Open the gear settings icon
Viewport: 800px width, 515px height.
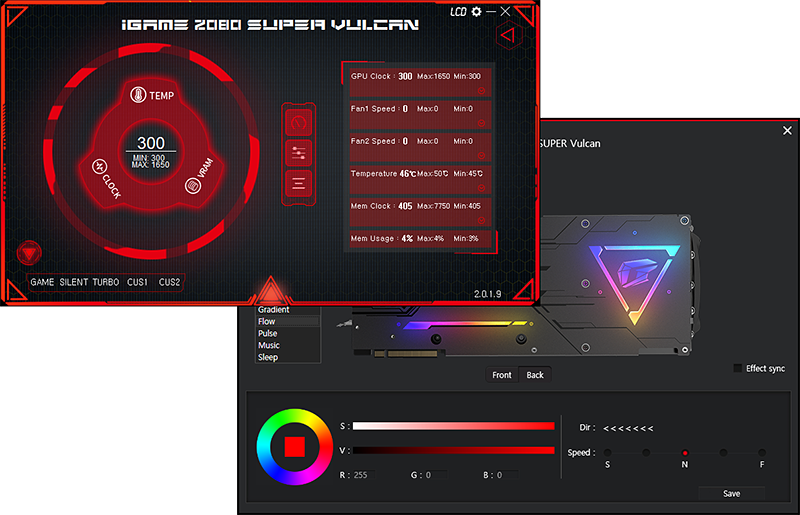pos(476,11)
